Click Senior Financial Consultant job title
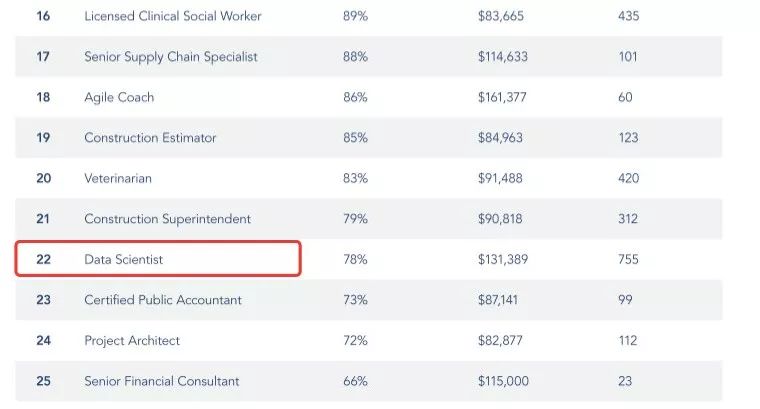This screenshot has height=409, width=760. tap(162, 381)
